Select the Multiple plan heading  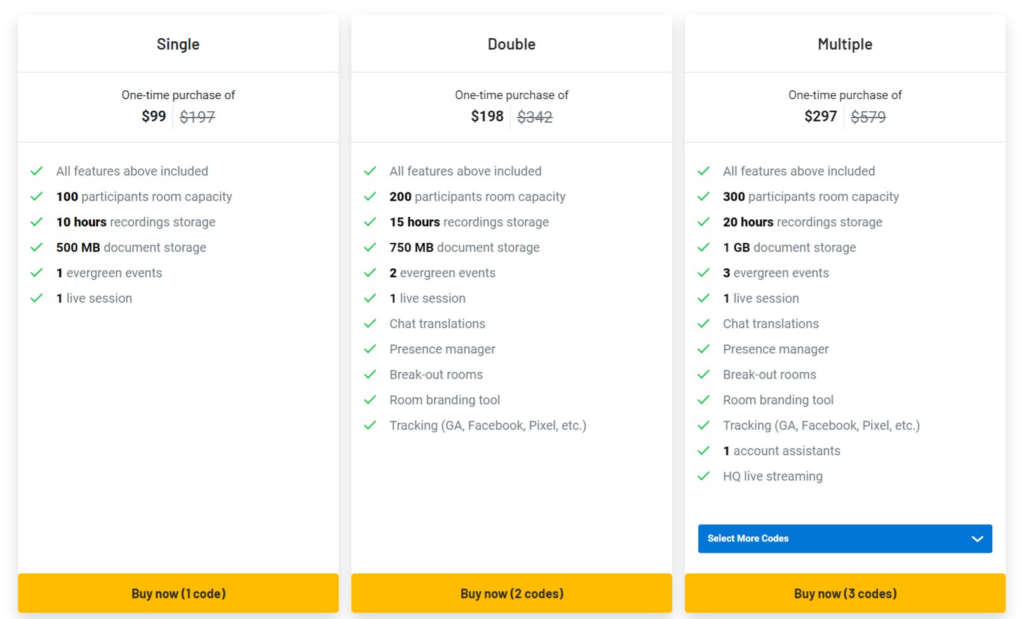[844, 44]
